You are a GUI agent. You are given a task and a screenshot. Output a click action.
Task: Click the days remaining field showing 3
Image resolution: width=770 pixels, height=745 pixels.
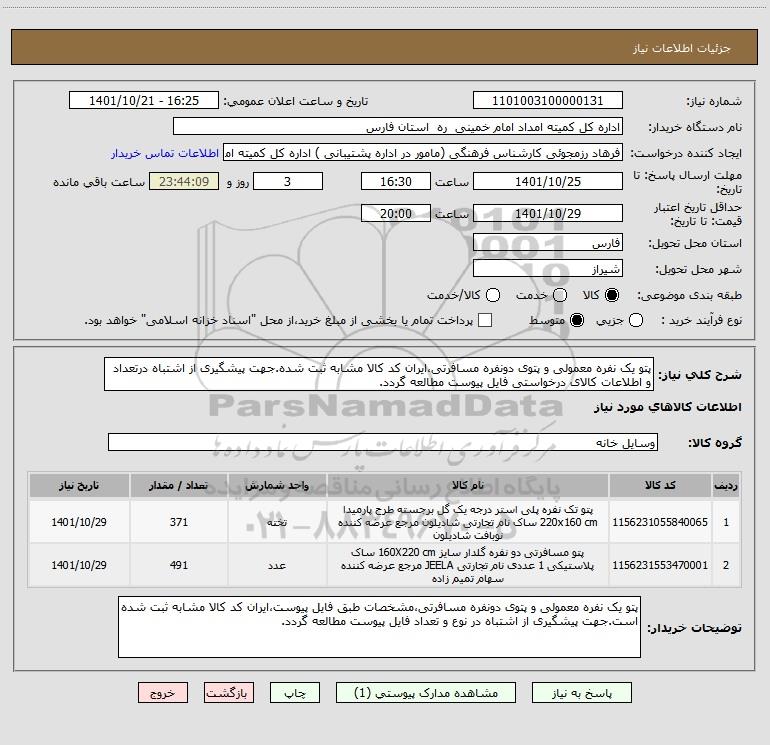click(288, 181)
